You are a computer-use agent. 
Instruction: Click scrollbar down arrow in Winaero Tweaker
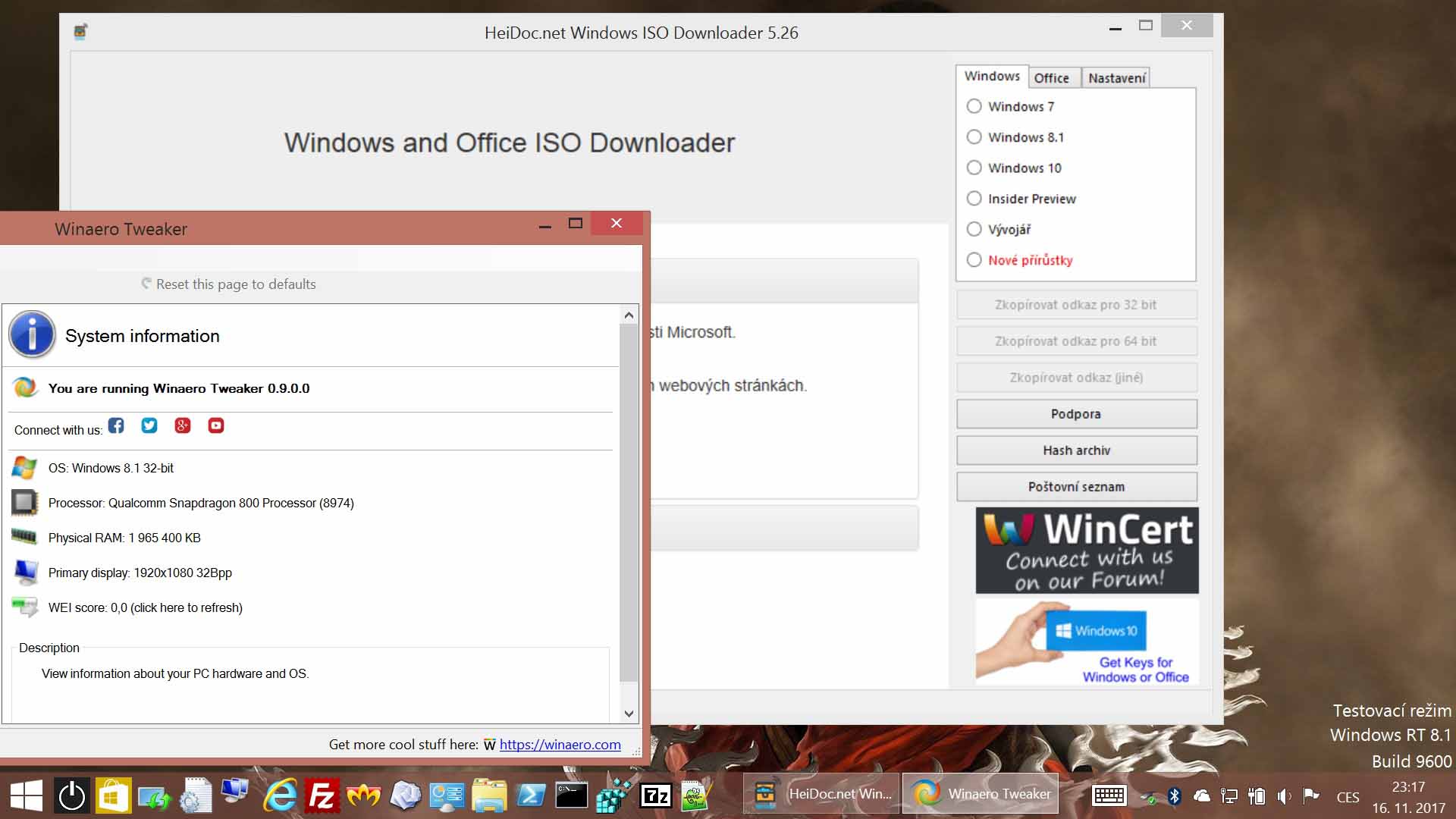coord(629,714)
